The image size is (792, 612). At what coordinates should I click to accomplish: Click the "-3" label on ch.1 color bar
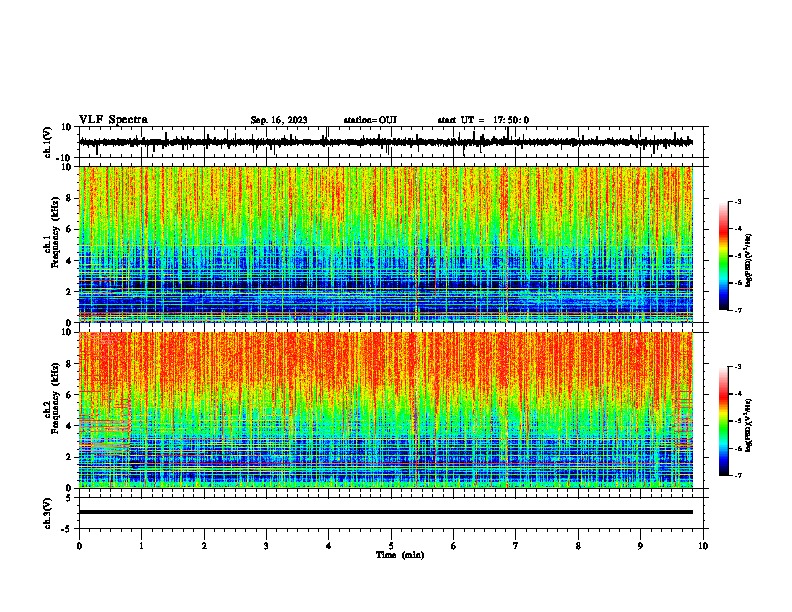pyautogui.click(x=738, y=201)
